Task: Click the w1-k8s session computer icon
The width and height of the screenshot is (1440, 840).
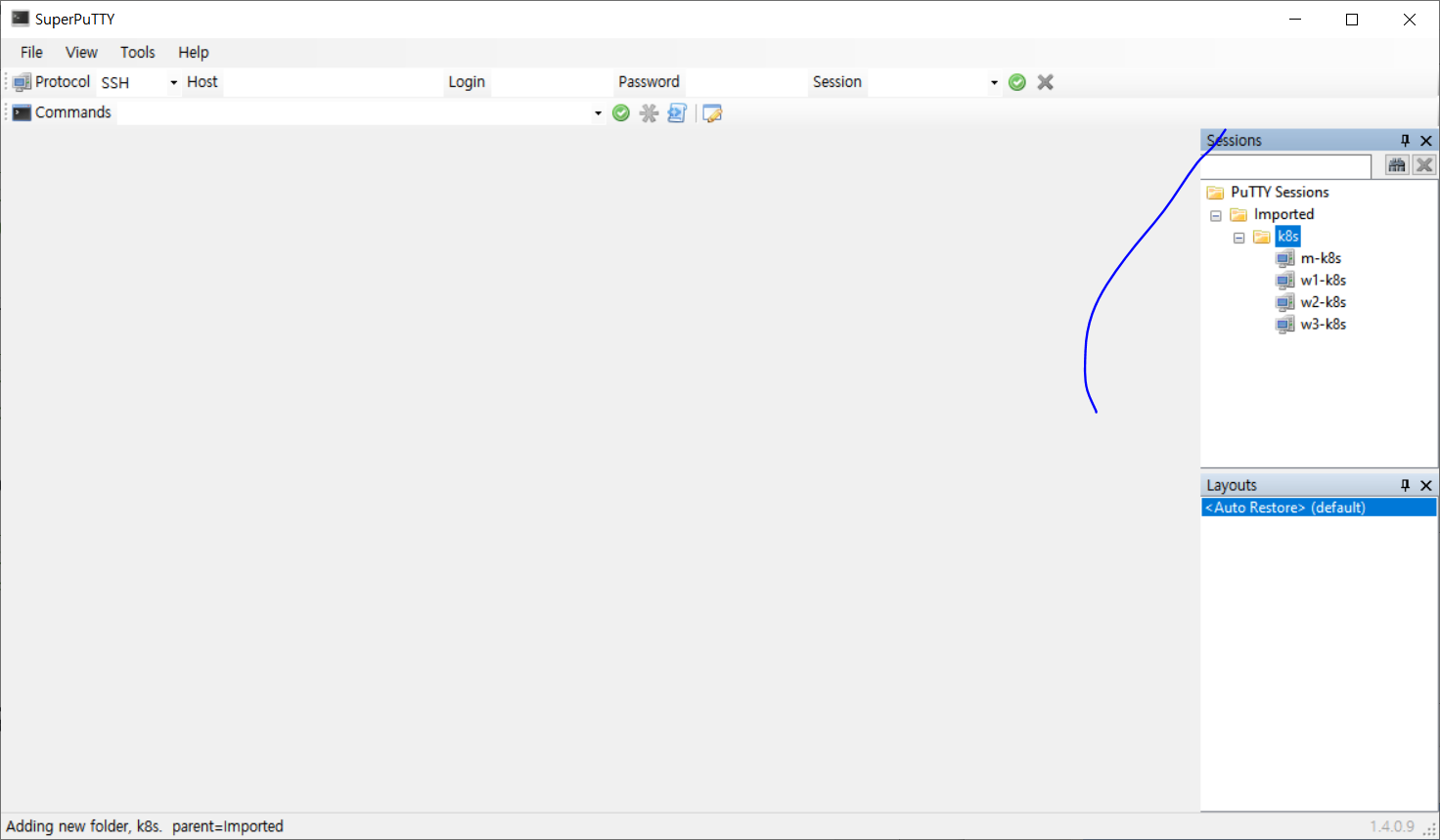Action: (x=1284, y=280)
